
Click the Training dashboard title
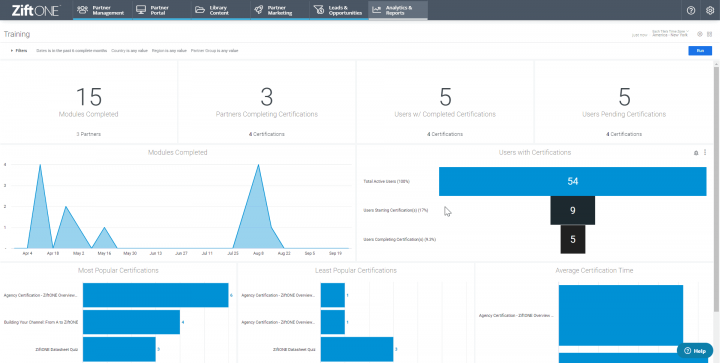pyautogui.click(x=17, y=34)
